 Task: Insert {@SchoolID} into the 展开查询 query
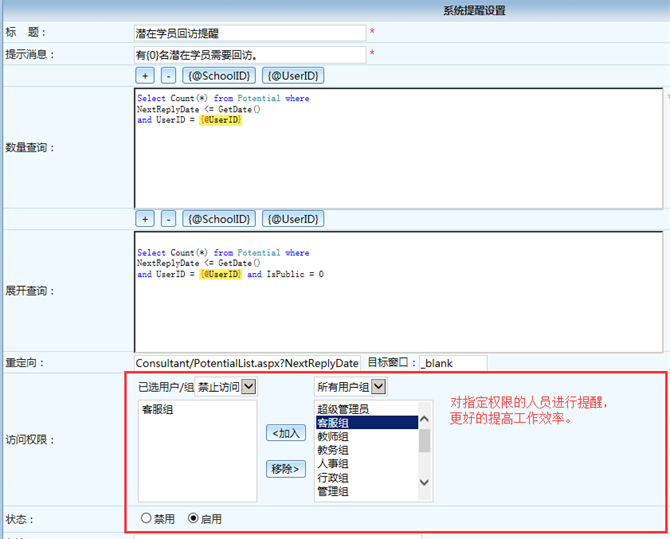pyautogui.click(x=218, y=219)
